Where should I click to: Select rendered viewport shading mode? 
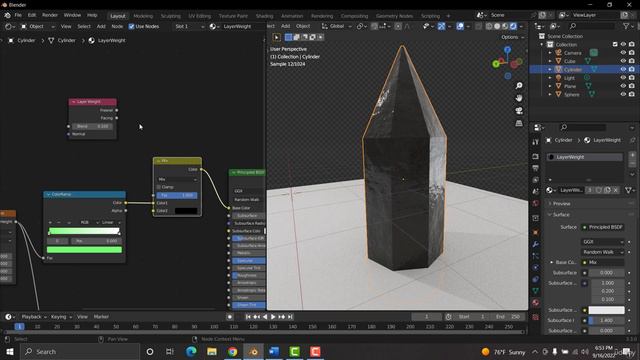(513, 26)
